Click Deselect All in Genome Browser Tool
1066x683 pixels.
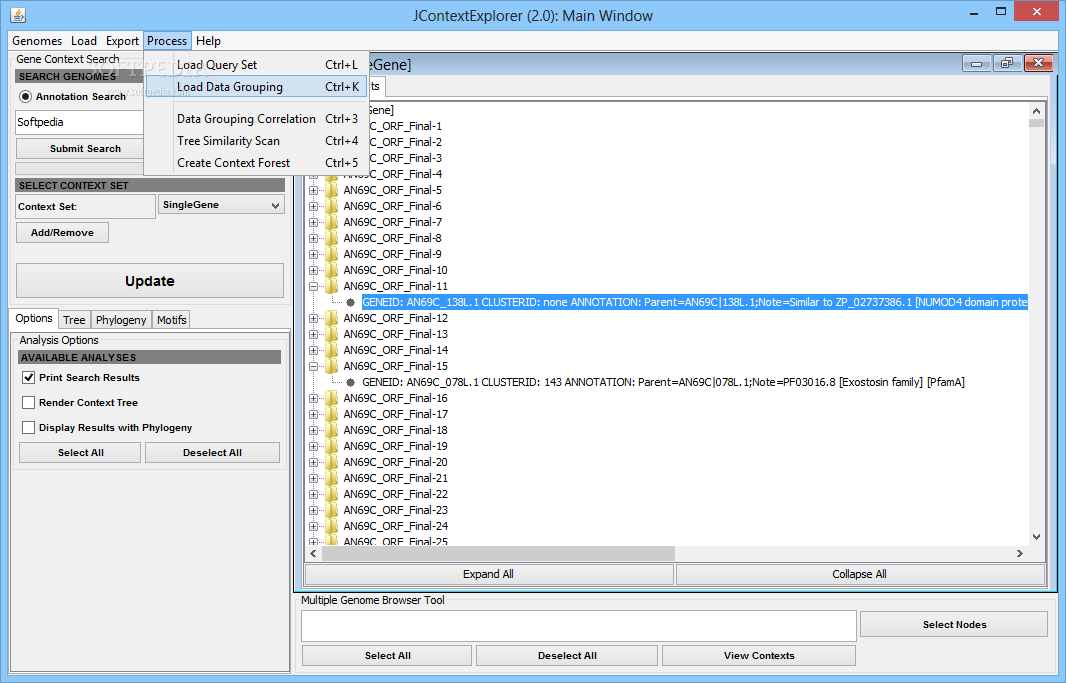567,656
